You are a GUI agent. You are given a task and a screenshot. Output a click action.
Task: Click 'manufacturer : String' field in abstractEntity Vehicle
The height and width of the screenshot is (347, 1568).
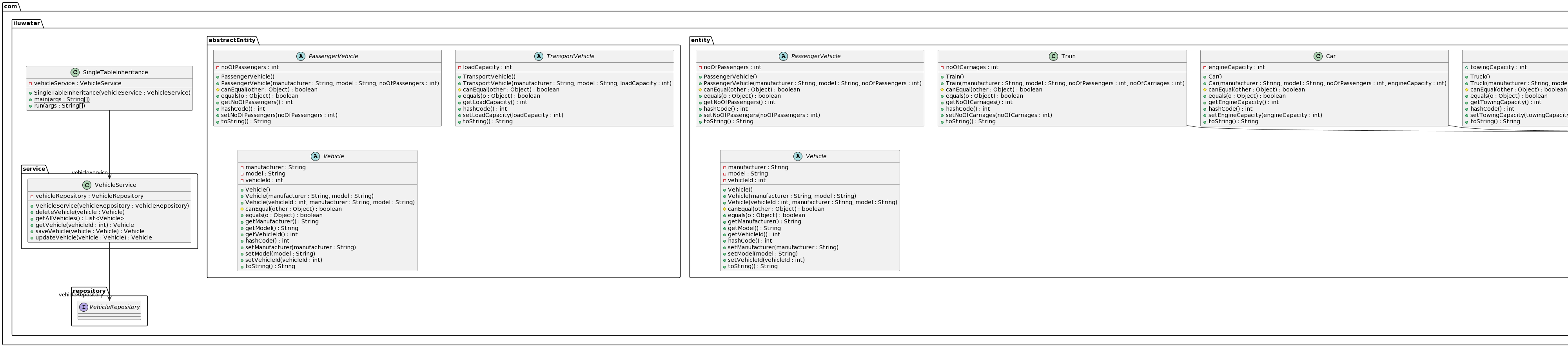click(x=275, y=168)
